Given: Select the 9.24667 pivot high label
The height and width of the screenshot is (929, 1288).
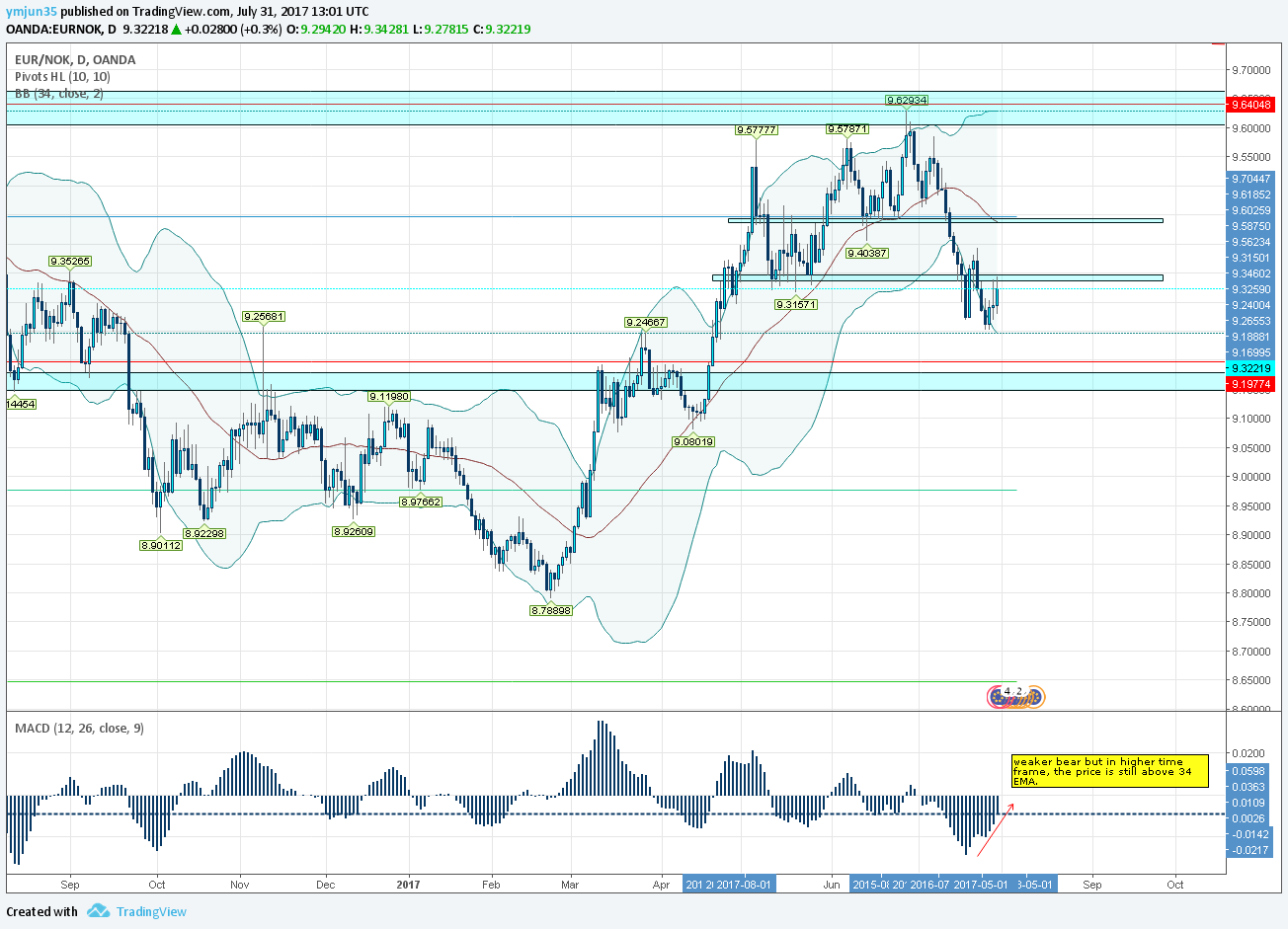Looking at the screenshot, I should (x=645, y=323).
